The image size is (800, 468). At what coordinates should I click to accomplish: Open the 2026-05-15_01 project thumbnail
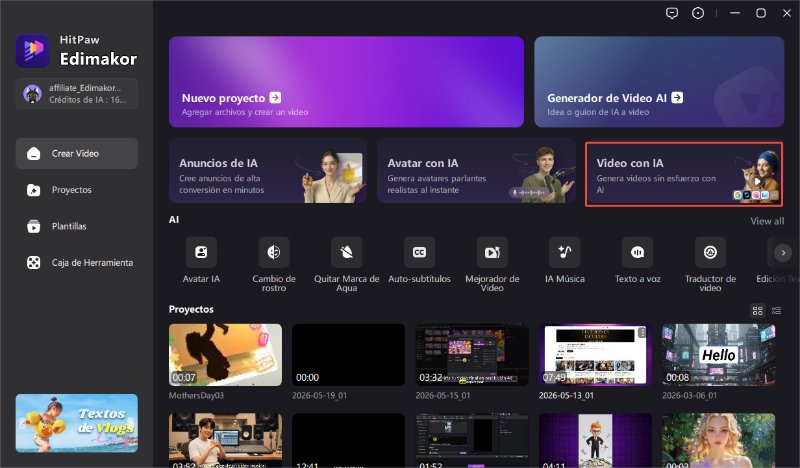472,355
